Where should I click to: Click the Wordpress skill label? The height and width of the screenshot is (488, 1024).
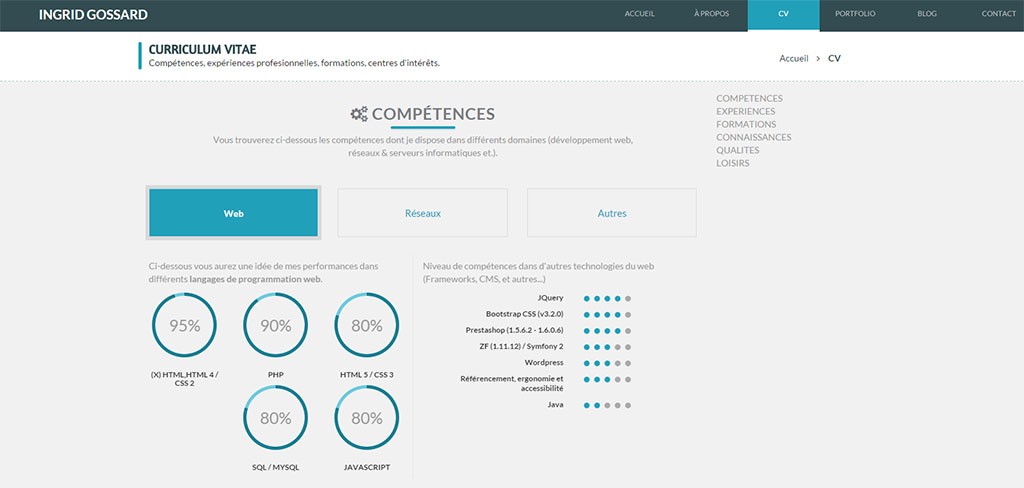[544, 363]
